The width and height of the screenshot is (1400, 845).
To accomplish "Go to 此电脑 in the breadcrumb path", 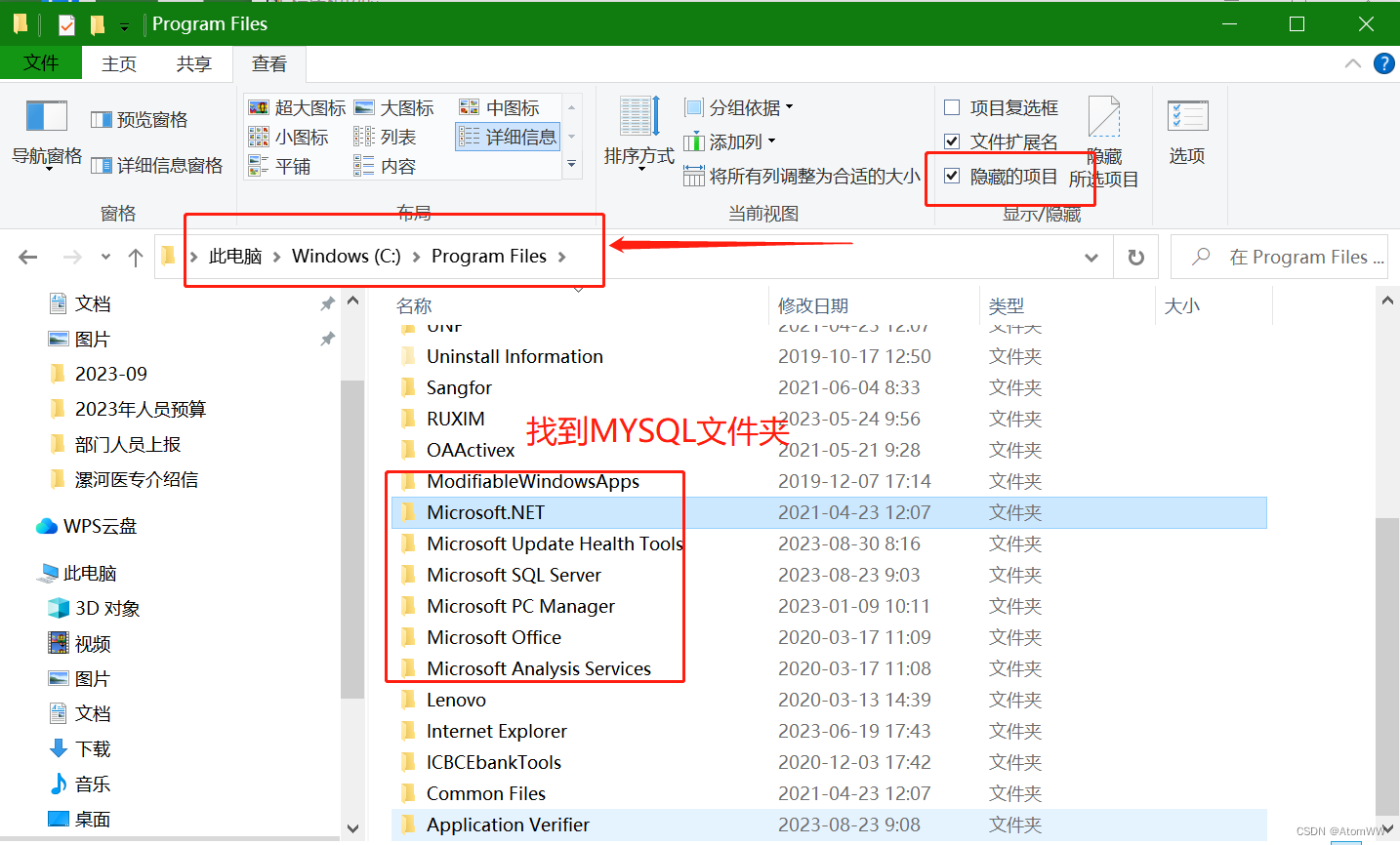I will click(235, 257).
